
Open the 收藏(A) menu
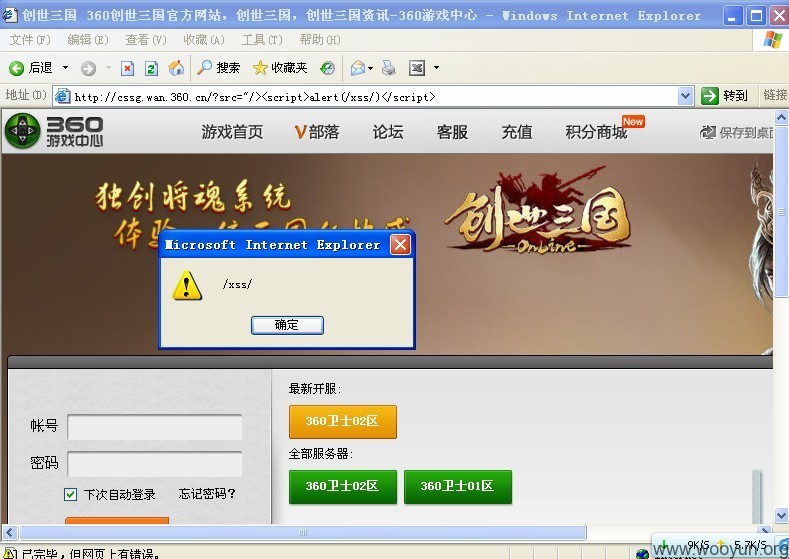coord(204,39)
